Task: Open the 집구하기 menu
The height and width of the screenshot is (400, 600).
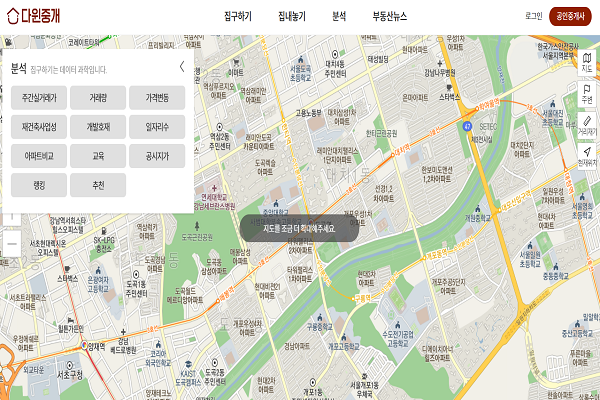Action: click(238, 16)
